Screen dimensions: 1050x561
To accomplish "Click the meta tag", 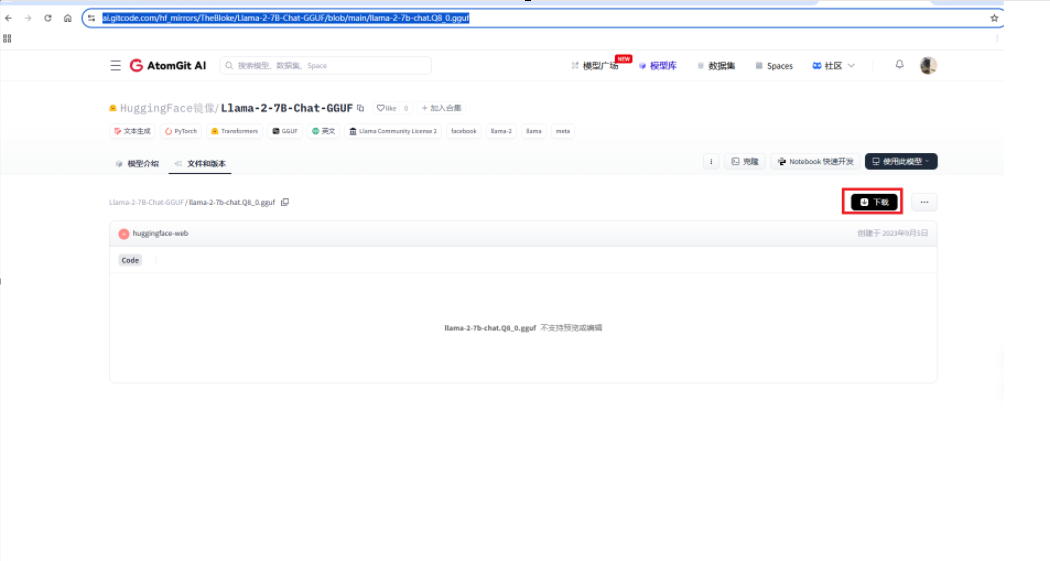I will point(562,131).
